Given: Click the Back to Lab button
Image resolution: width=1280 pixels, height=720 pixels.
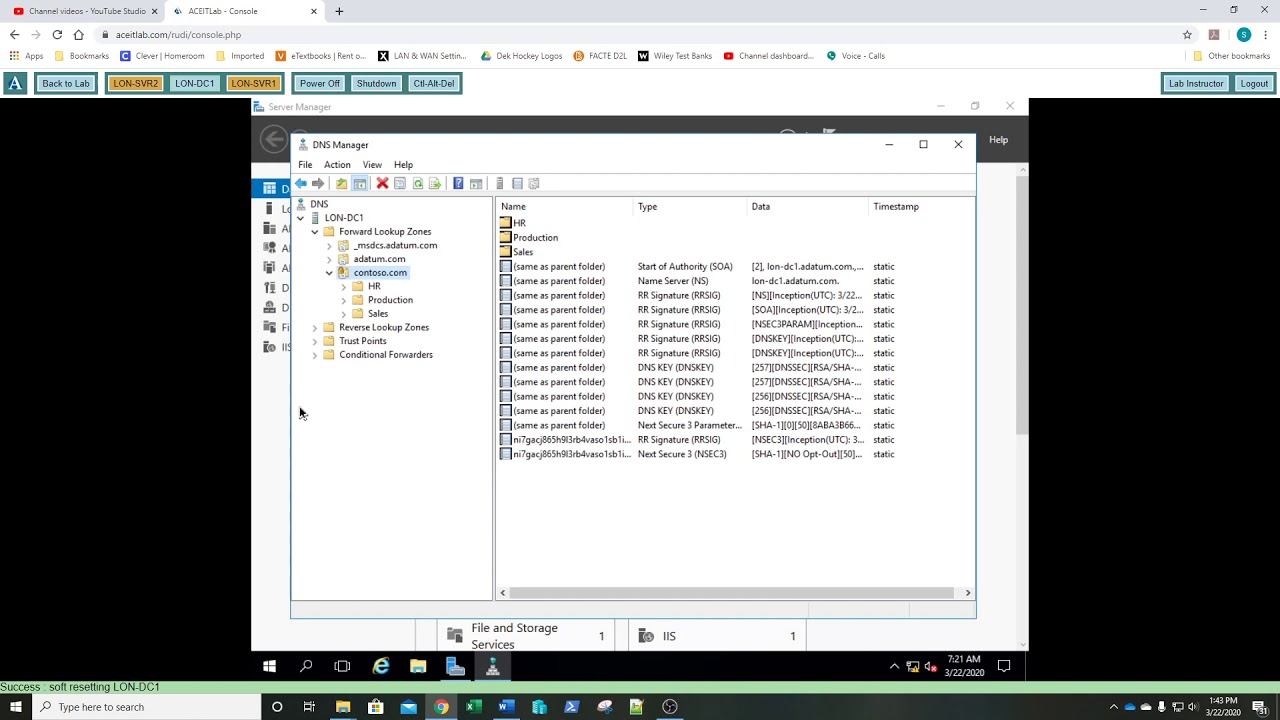Looking at the screenshot, I should tap(66, 84).
